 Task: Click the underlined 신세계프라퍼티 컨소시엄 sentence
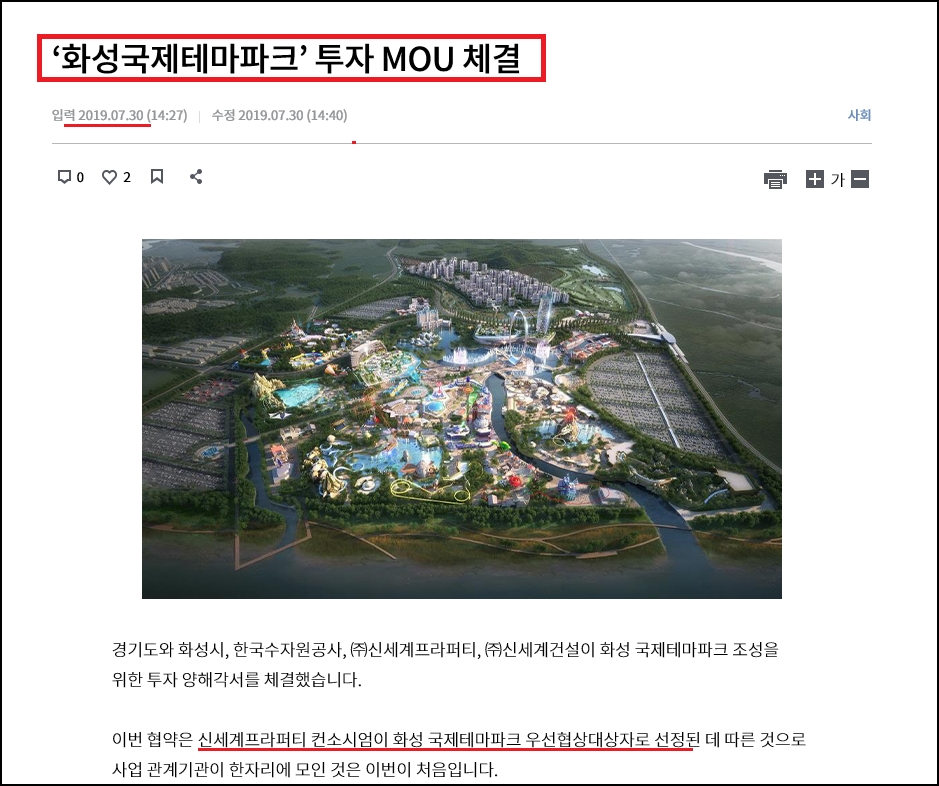pos(445,741)
